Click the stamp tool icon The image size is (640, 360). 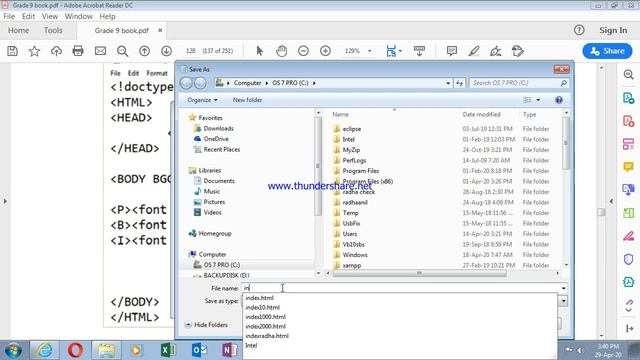518,51
